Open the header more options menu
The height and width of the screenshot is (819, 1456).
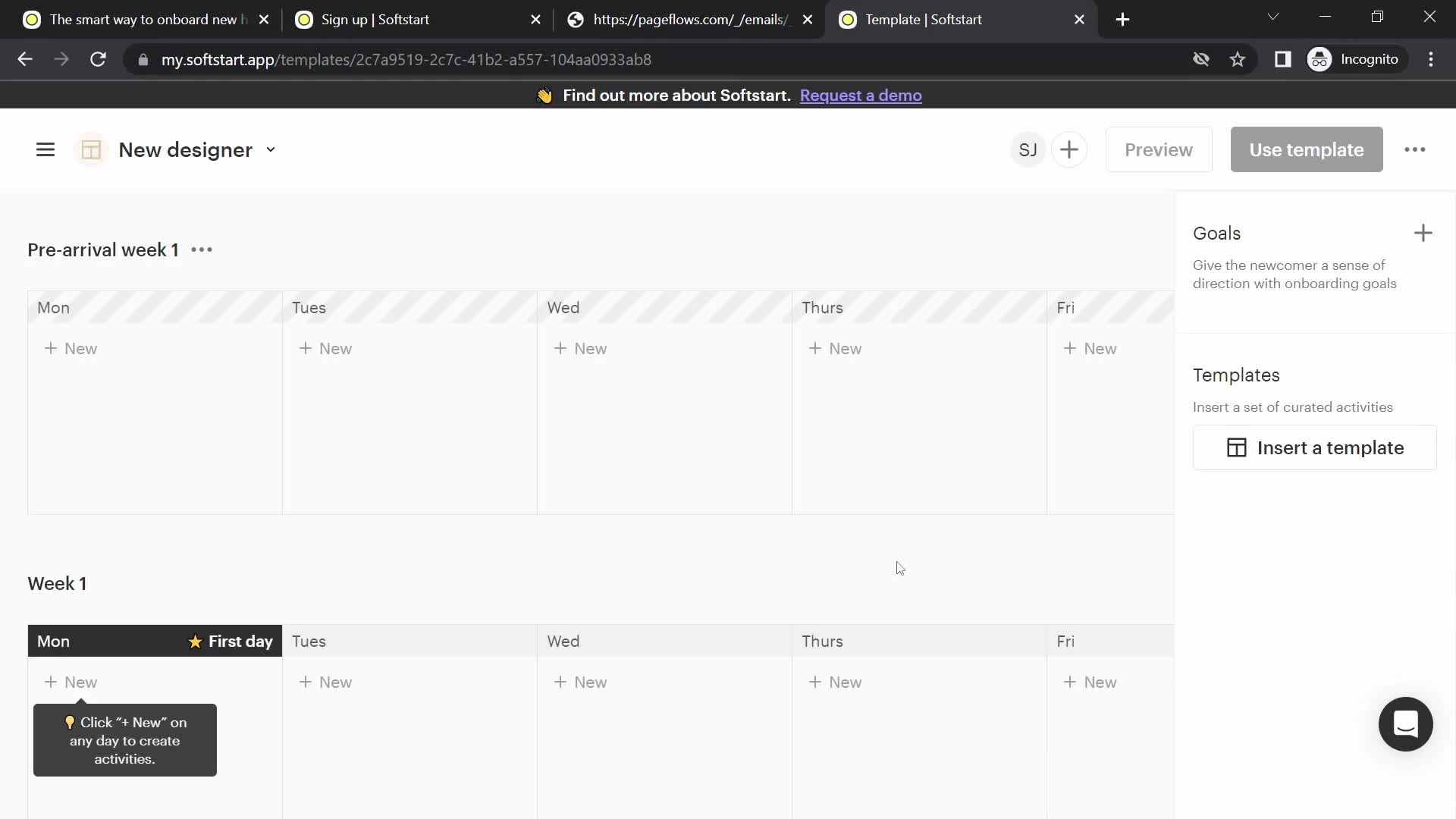[1414, 149]
